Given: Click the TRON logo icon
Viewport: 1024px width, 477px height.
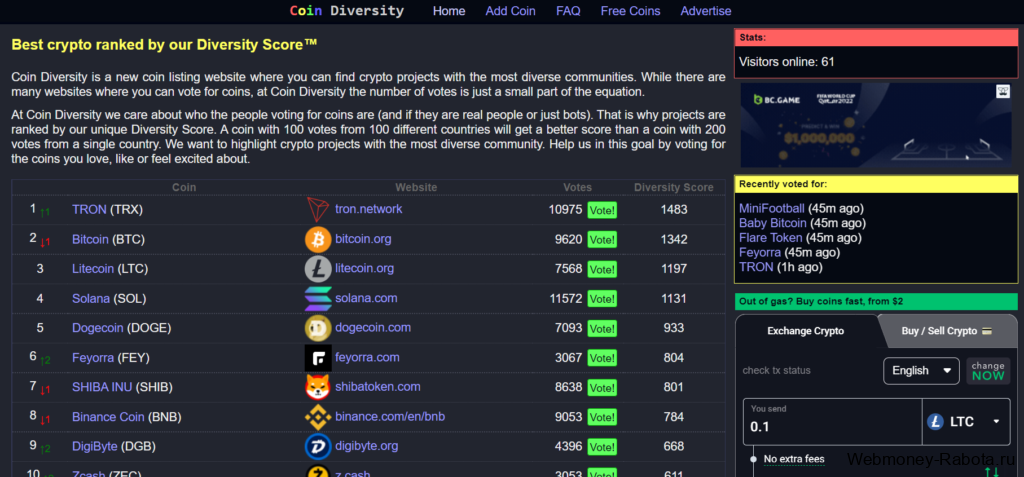Looking at the screenshot, I should (318, 210).
